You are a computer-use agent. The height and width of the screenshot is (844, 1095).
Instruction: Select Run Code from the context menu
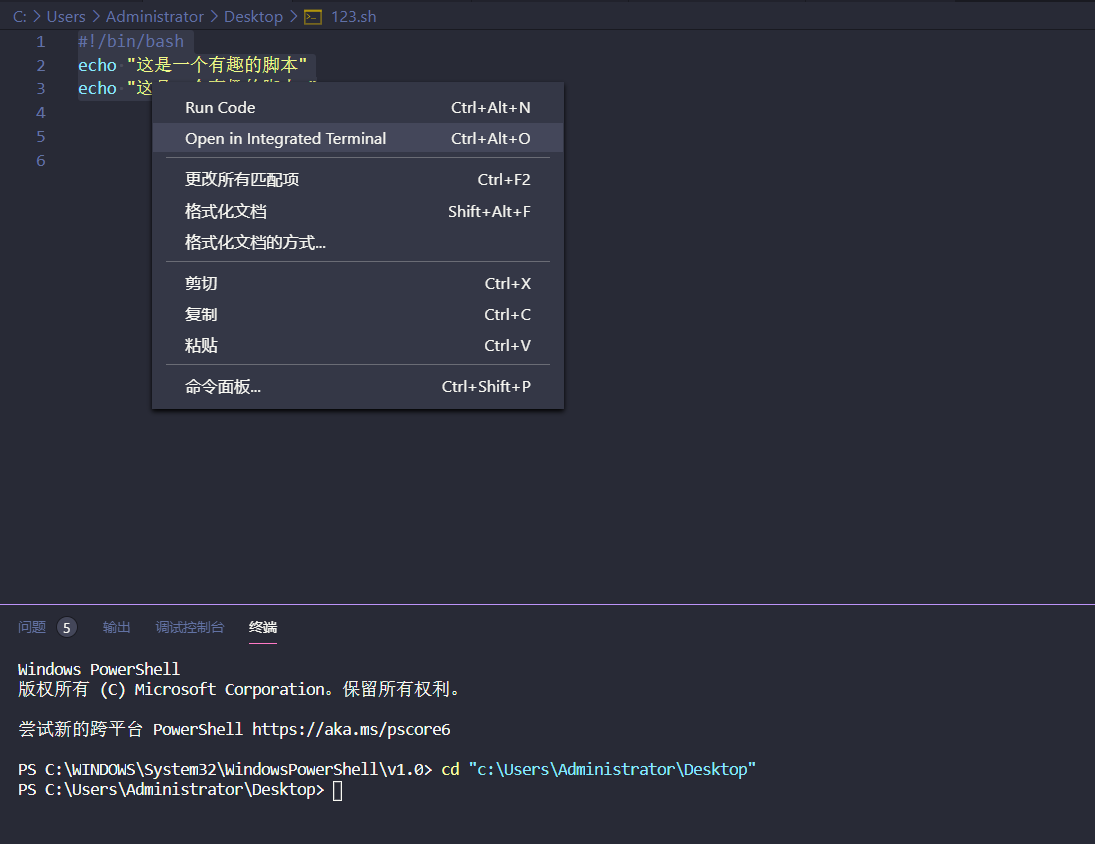220,106
